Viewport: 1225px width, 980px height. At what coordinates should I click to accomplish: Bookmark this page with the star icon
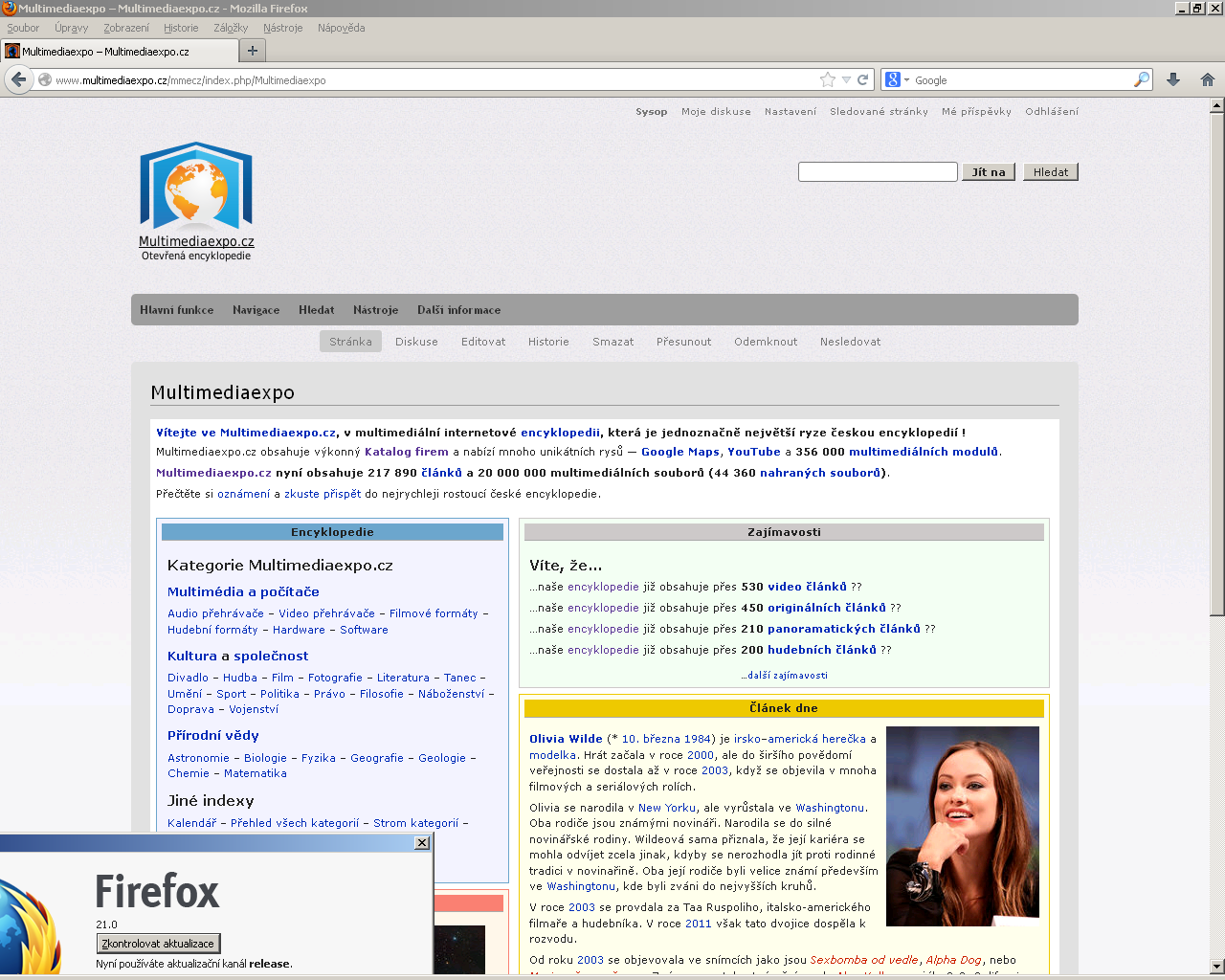tap(828, 80)
